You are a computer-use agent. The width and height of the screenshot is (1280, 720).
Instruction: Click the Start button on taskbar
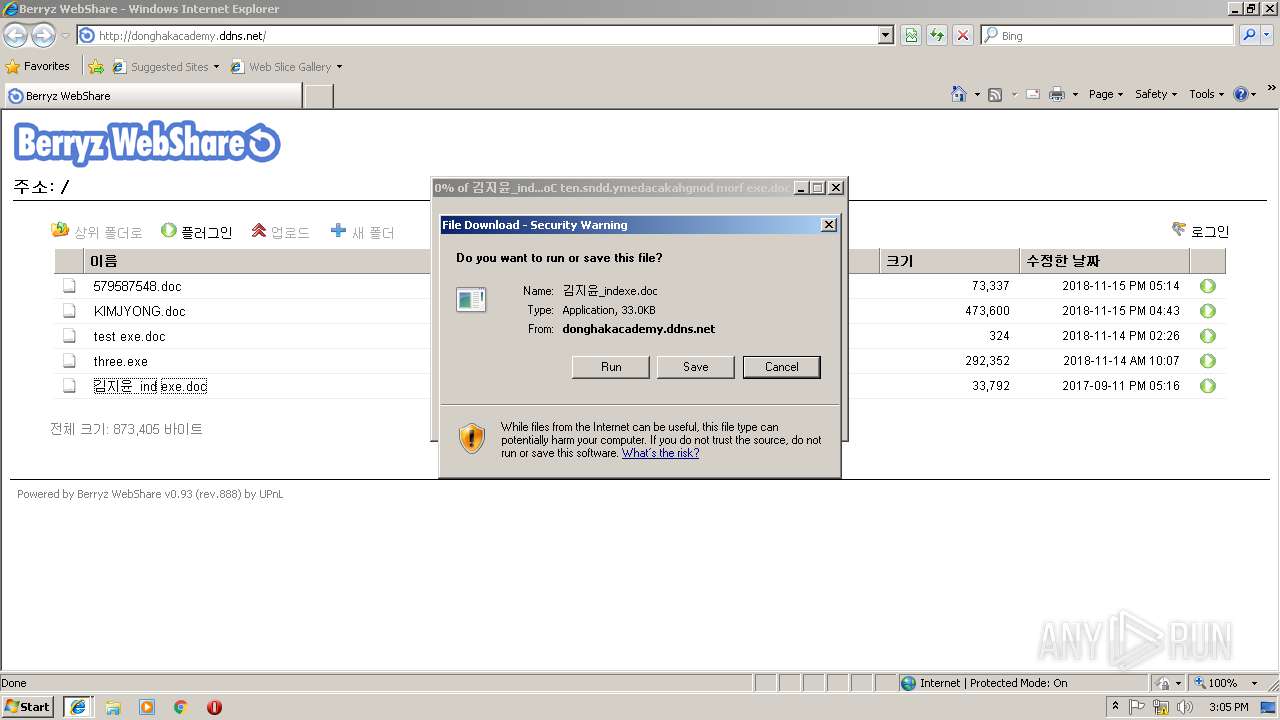click(x=27, y=706)
